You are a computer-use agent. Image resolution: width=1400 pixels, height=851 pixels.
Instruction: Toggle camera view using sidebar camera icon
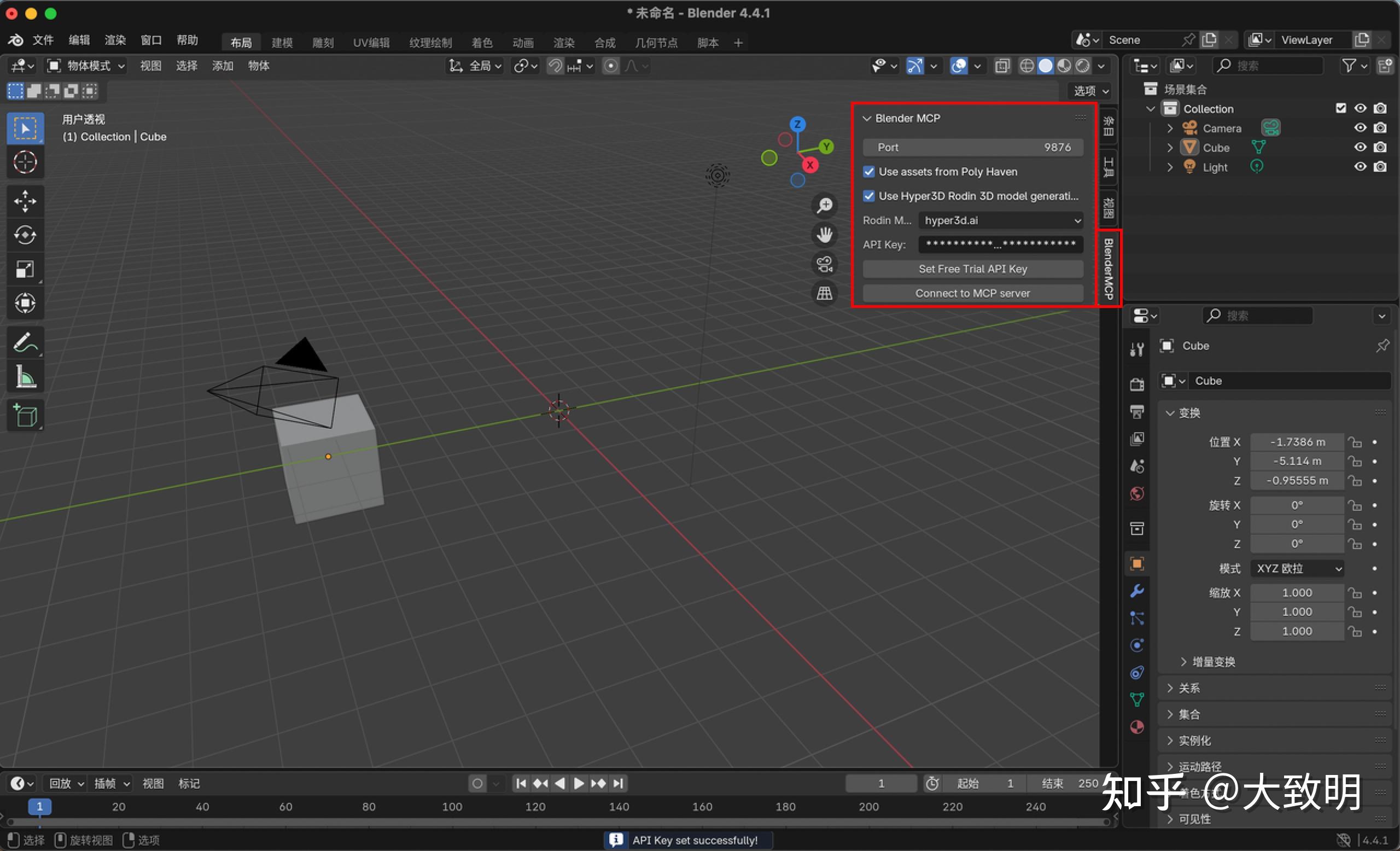(825, 264)
